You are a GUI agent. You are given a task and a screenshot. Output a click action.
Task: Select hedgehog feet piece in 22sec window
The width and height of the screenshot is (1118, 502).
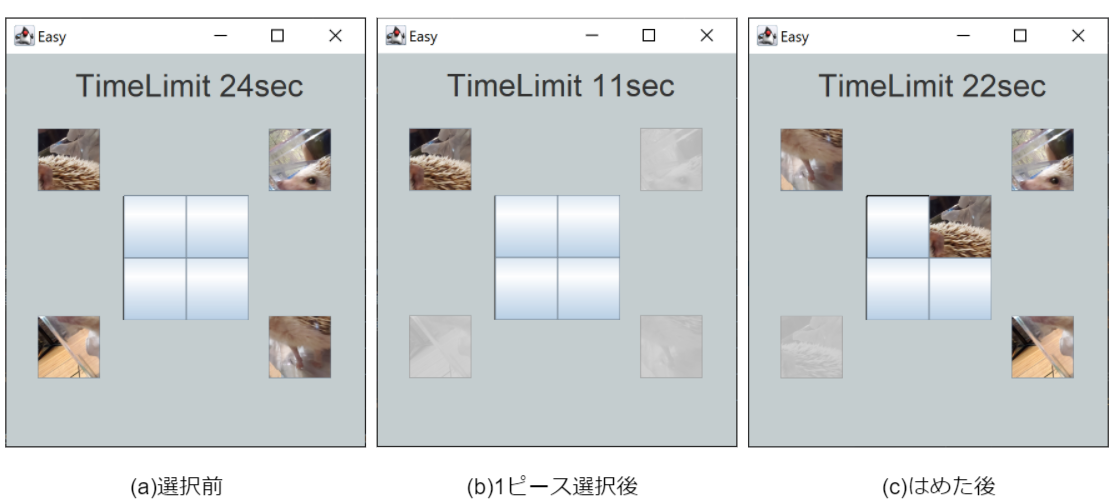pos(811,159)
